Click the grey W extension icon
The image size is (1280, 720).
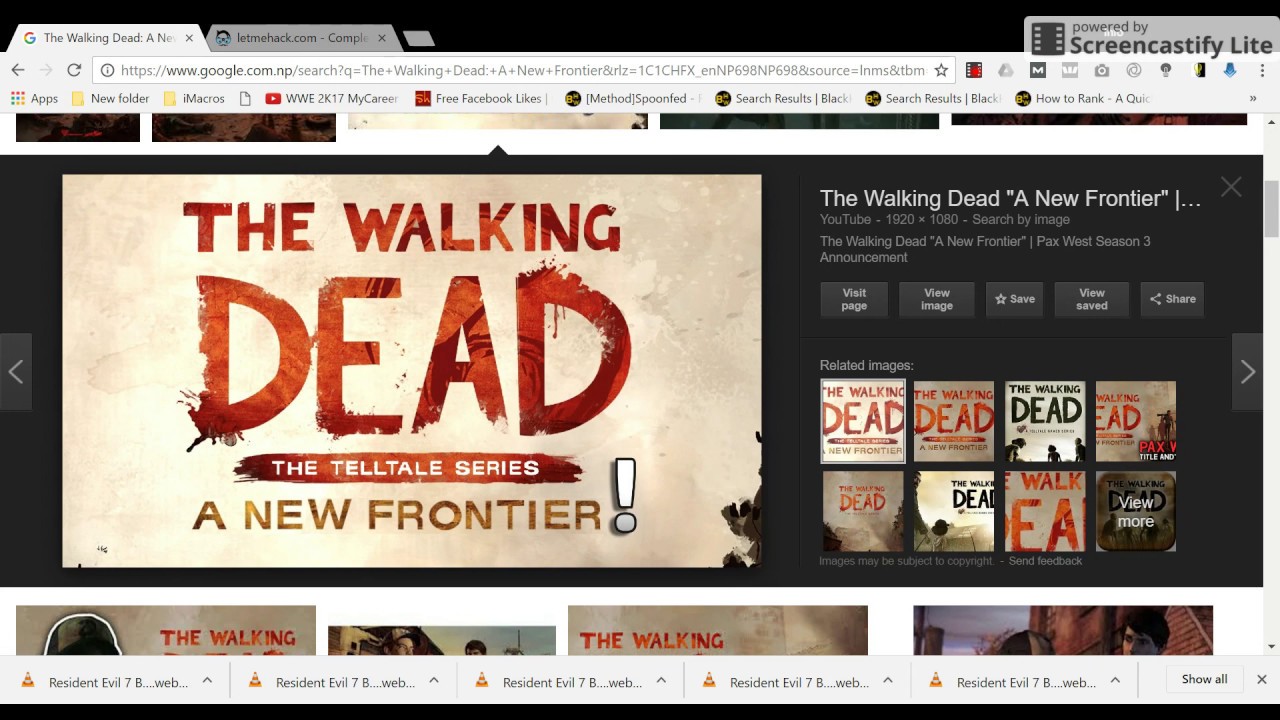pos(1070,70)
